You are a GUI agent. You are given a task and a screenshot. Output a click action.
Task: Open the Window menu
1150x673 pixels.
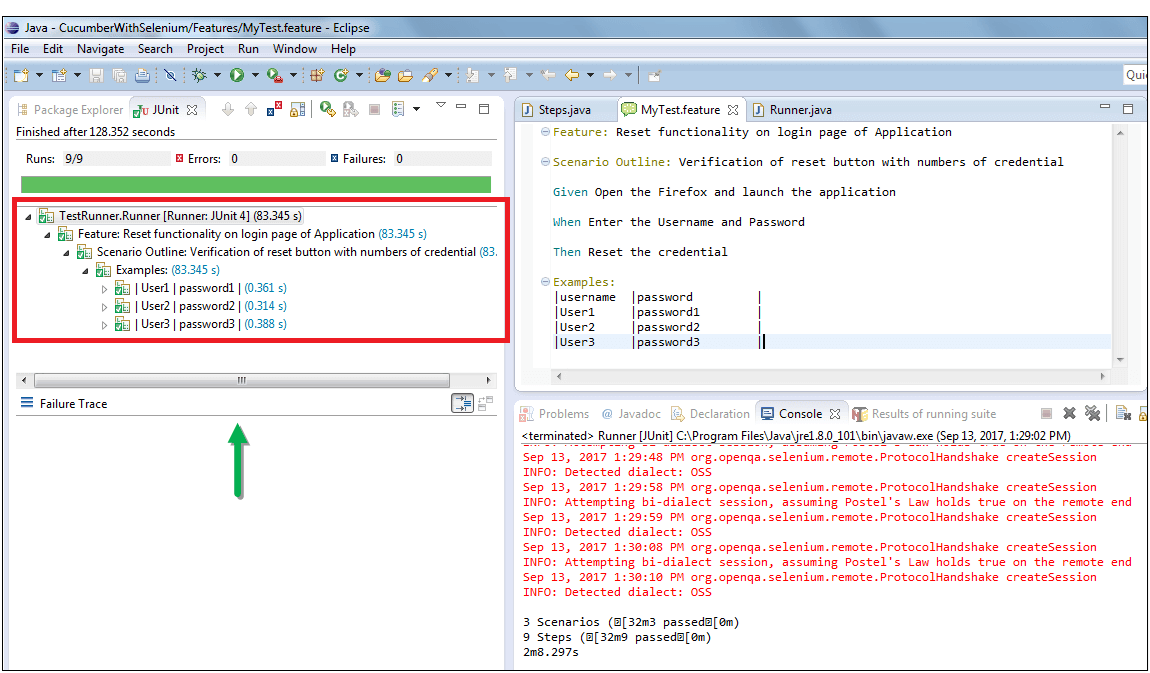[x=294, y=48]
